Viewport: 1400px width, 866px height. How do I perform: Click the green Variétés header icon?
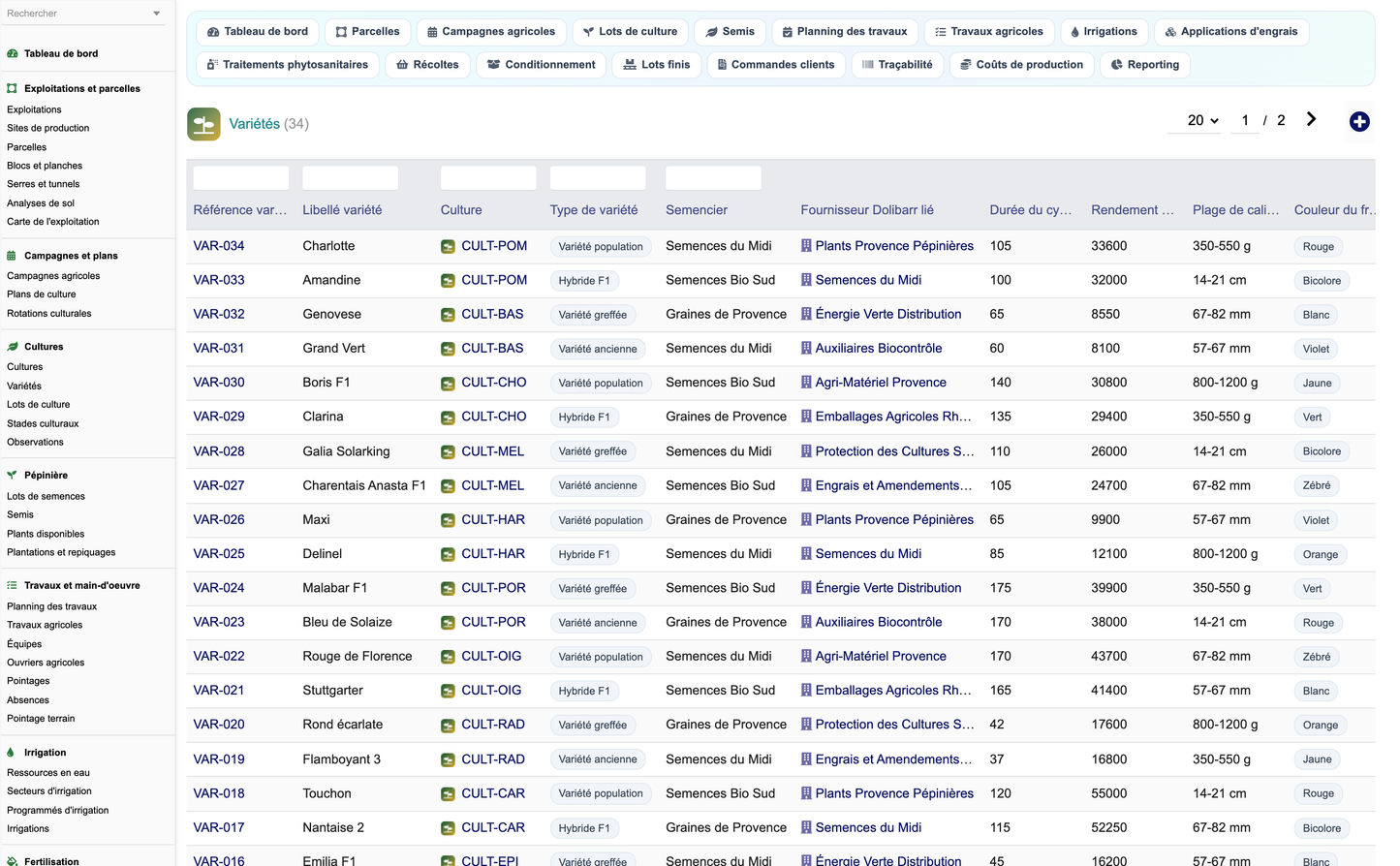pyautogui.click(x=203, y=124)
